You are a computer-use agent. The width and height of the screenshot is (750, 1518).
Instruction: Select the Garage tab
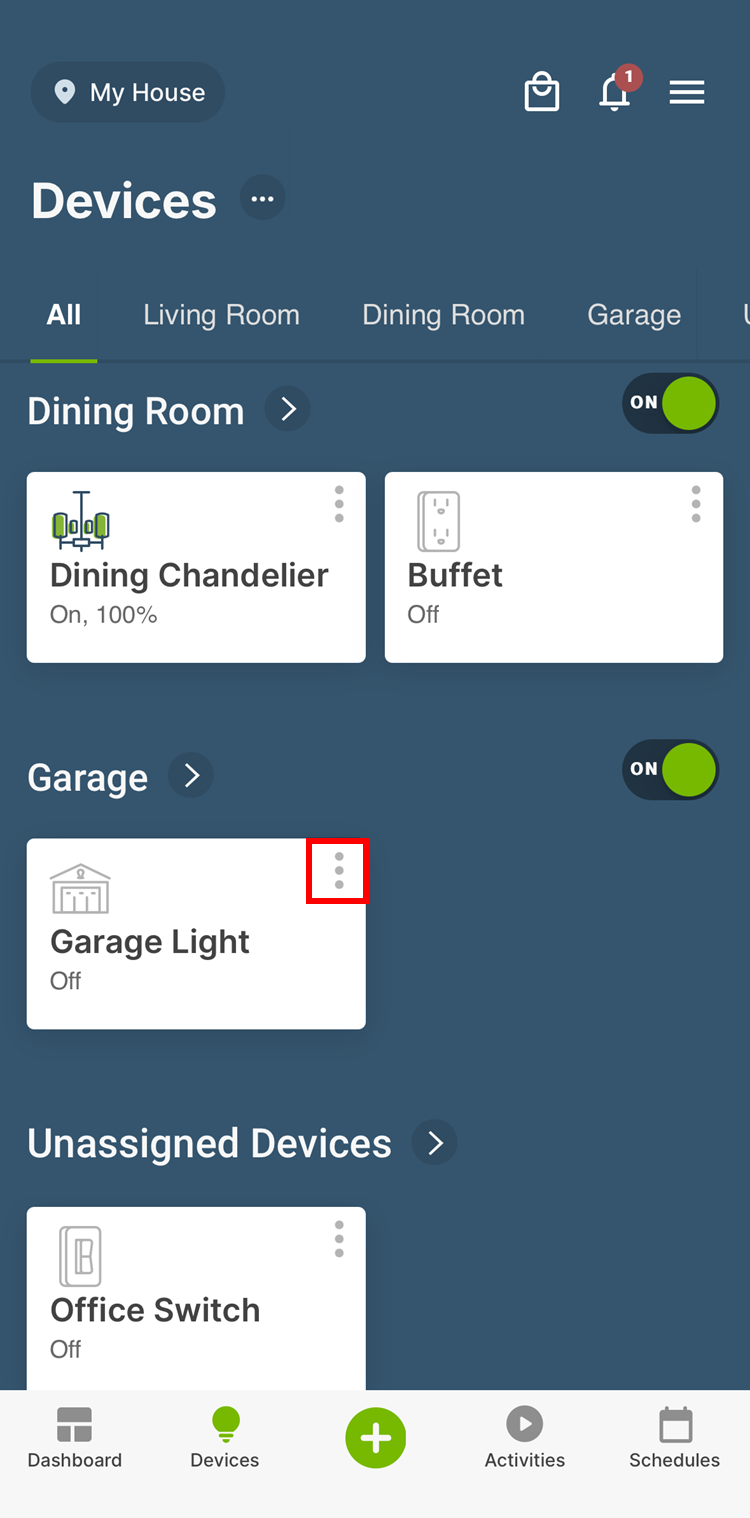click(x=634, y=315)
